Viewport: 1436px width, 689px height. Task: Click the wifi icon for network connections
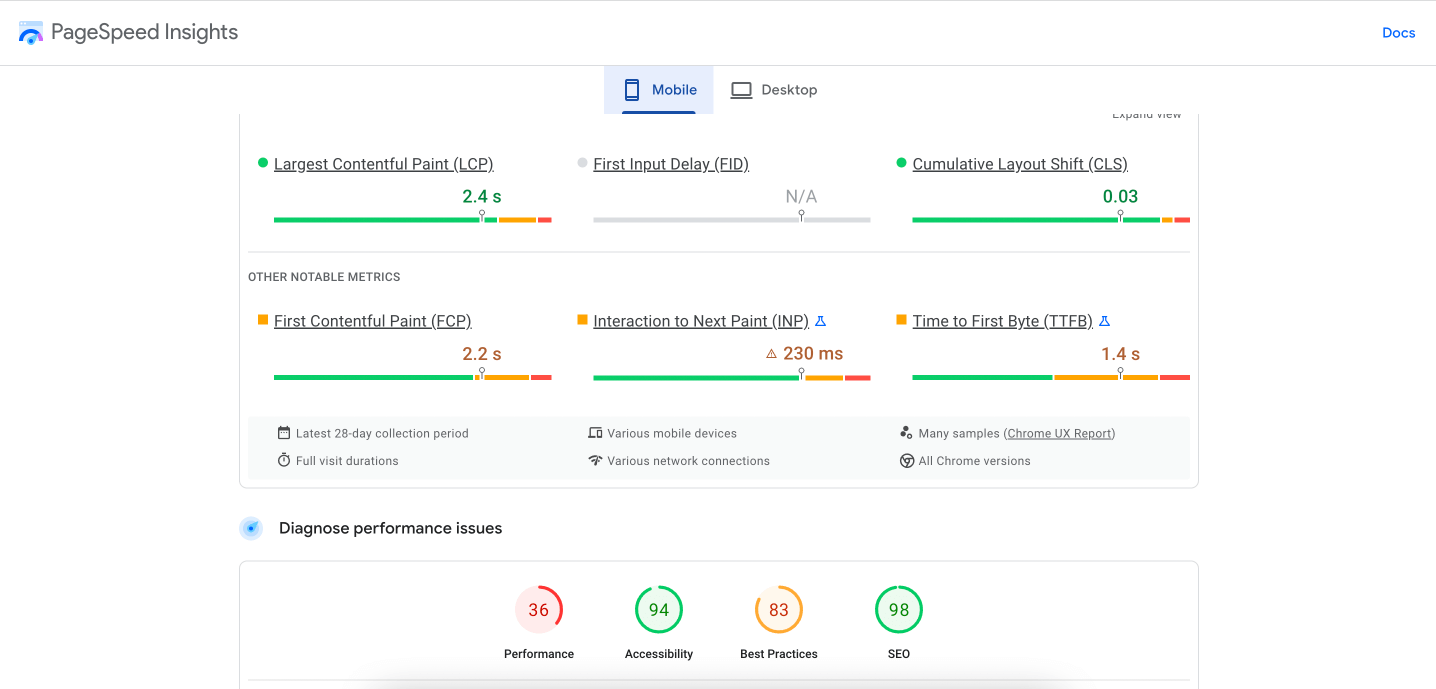coord(596,461)
